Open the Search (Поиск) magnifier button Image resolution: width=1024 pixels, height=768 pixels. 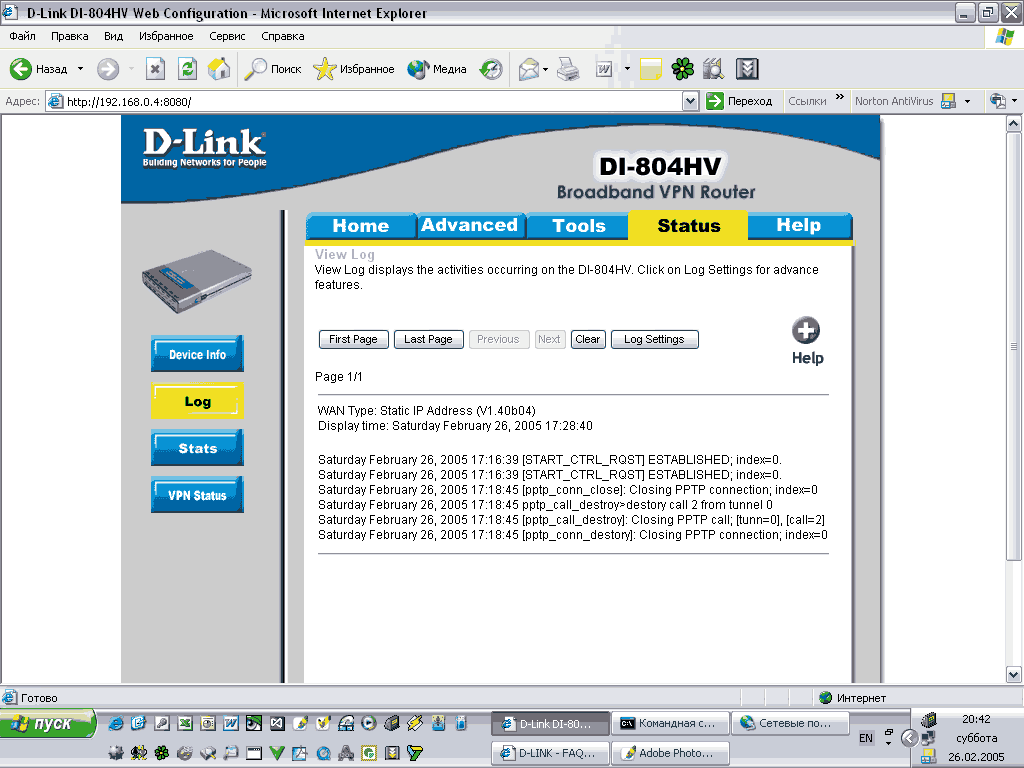click(272, 69)
